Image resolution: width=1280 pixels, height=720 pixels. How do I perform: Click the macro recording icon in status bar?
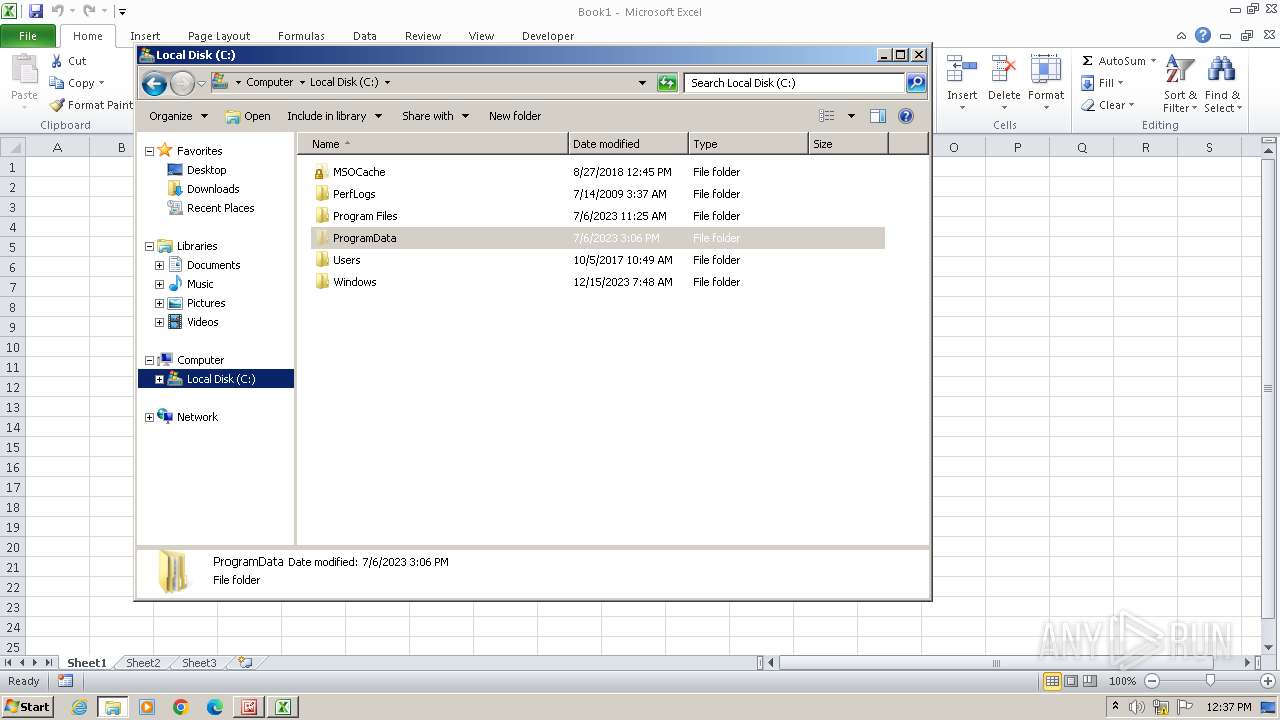click(x=66, y=681)
